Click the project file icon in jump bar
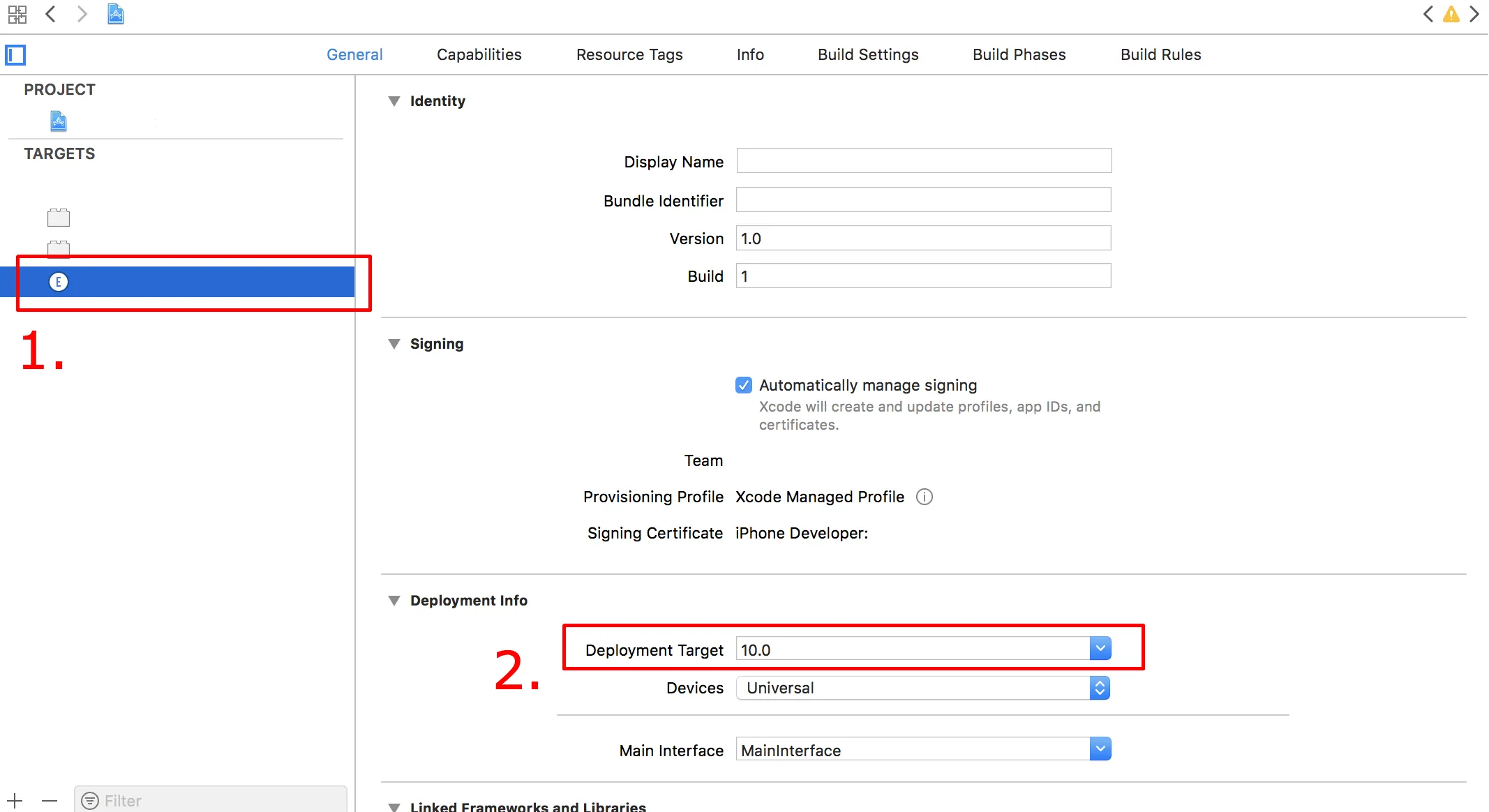Viewport: 1489px width, 812px height. point(116,14)
